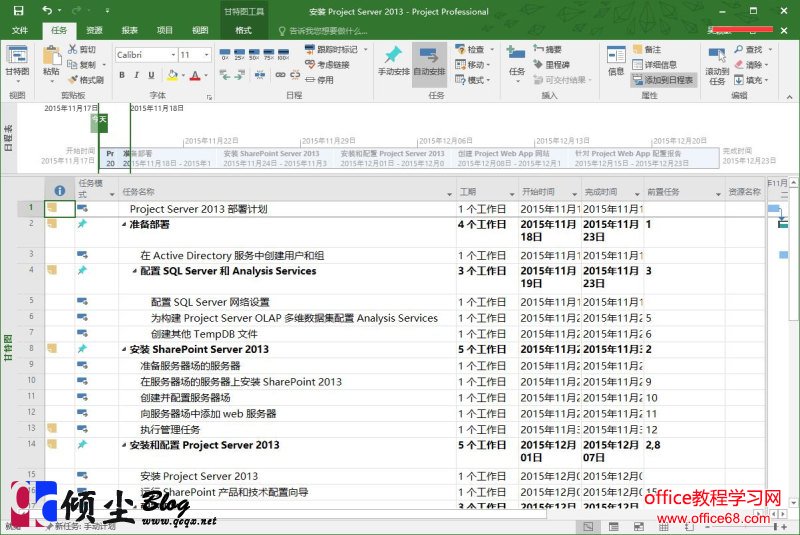Insert a new Task
This screenshot has height=535, width=800.
click(516, 62)
